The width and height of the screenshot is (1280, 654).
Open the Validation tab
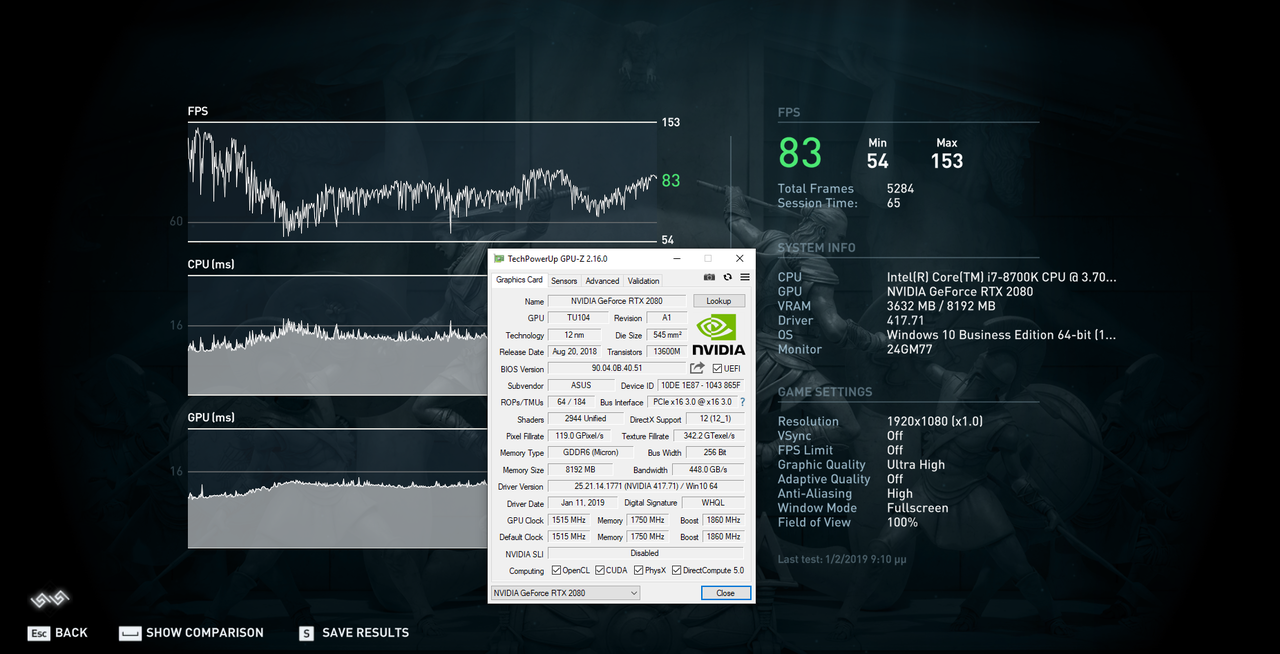click(643, 281)
